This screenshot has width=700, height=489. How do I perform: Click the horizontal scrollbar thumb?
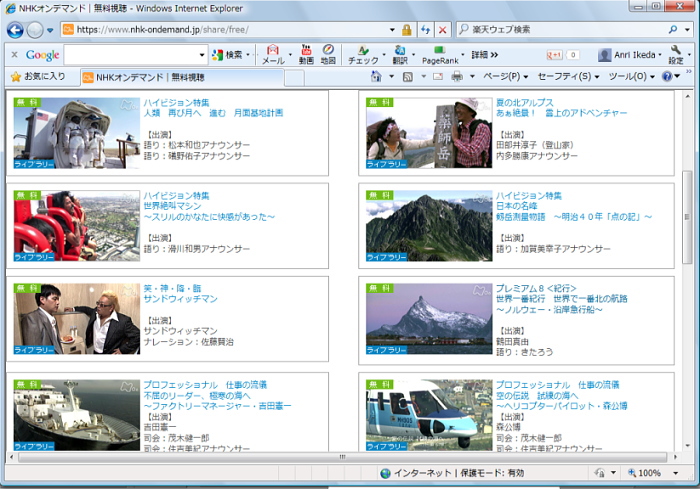tap(342, 457)
